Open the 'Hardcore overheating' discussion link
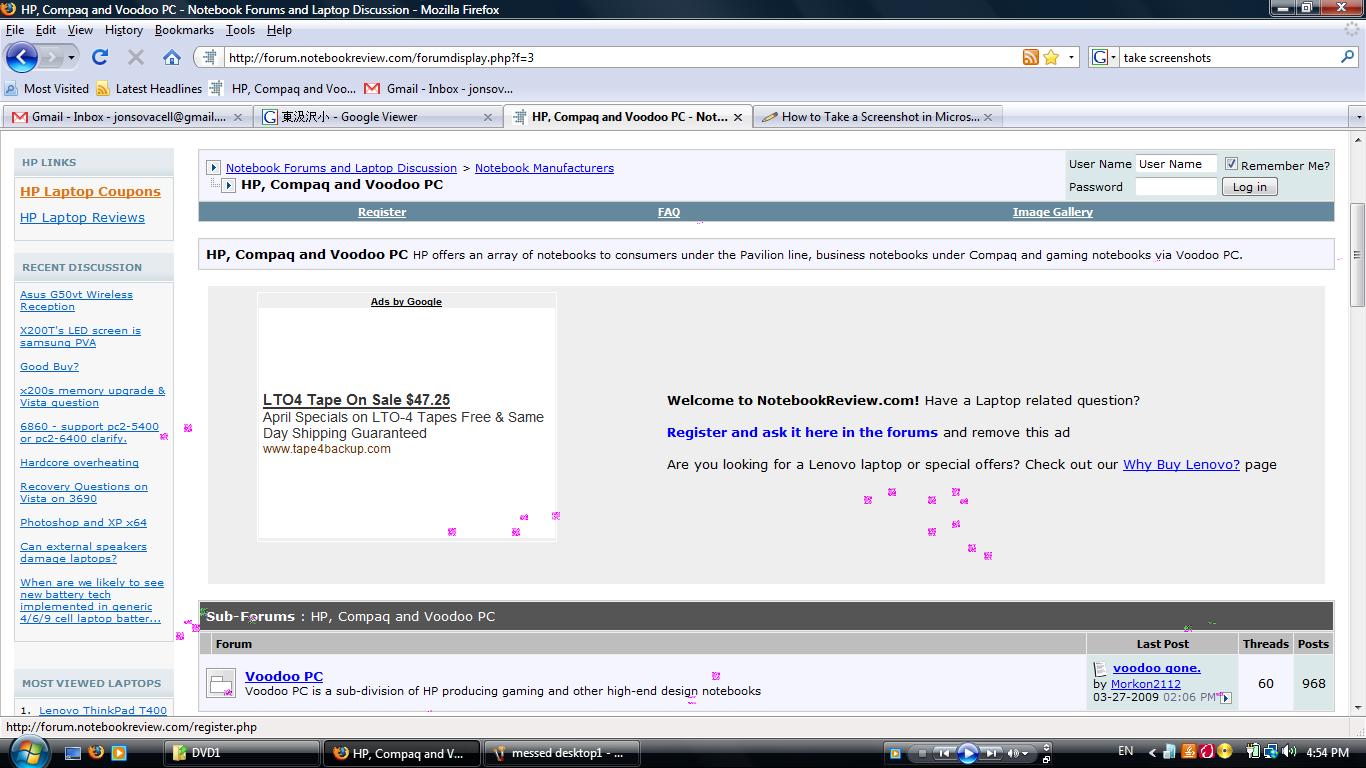The width and height of the screenshot is (1366, 768). pyautogui.click(x=79, y=463)
